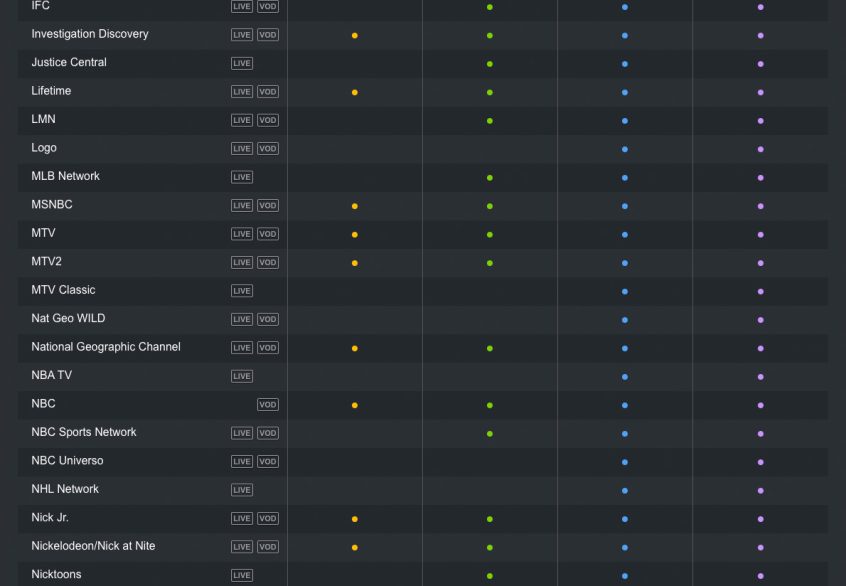This screenshot has height=586, width=846.
Task: Click the yellow dot for National Geographic Channel
Action: [x=354, y=349]
